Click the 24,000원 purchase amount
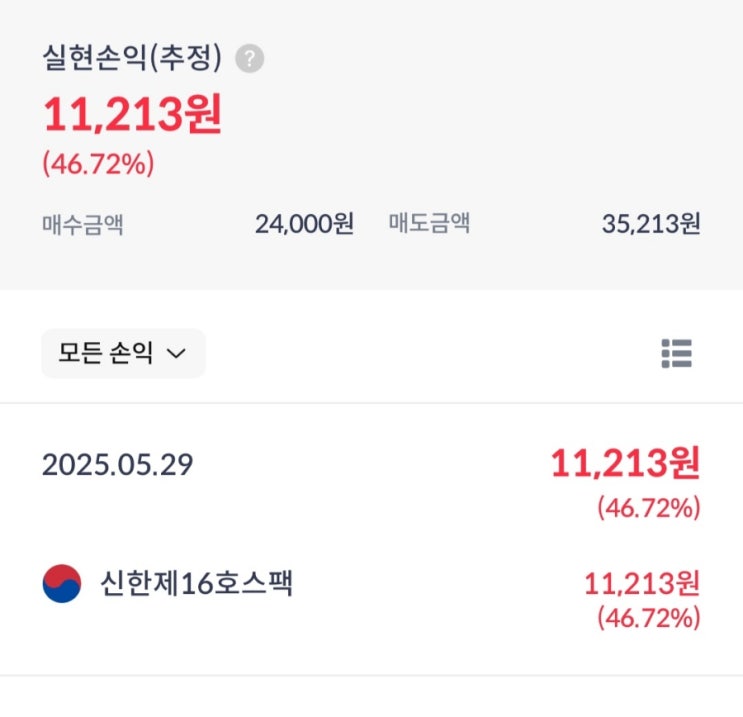The height and width of the screenshot is (717, 743). tap(304, 224)
